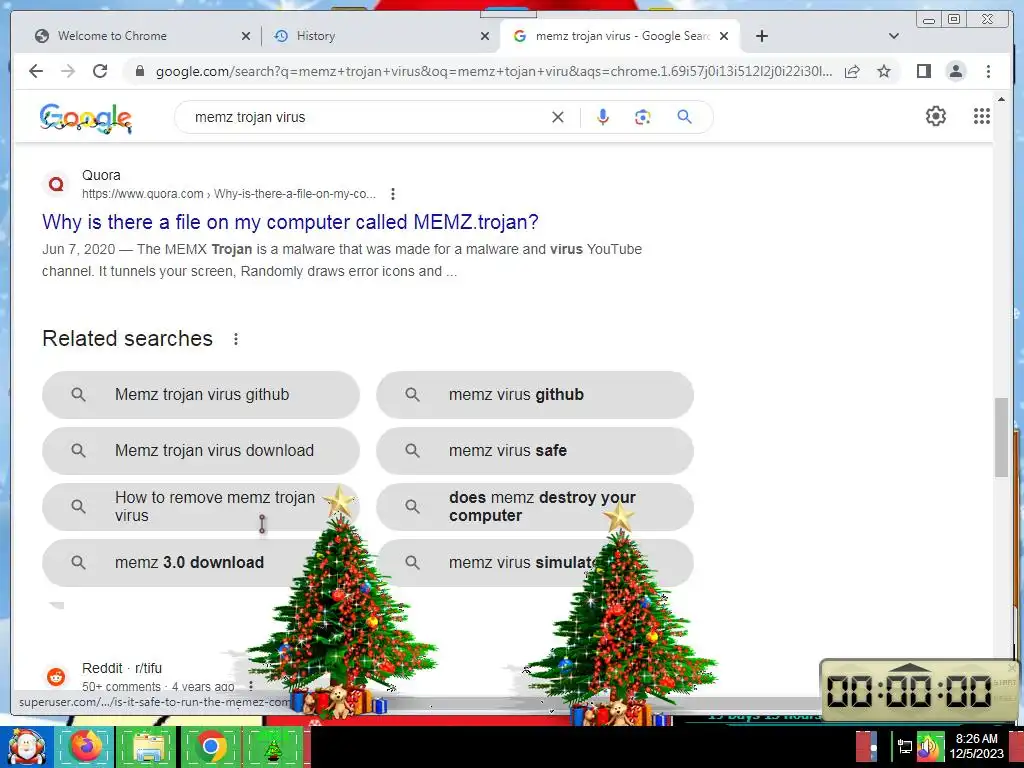Search does memz destroy your computer

coord(534,507)
